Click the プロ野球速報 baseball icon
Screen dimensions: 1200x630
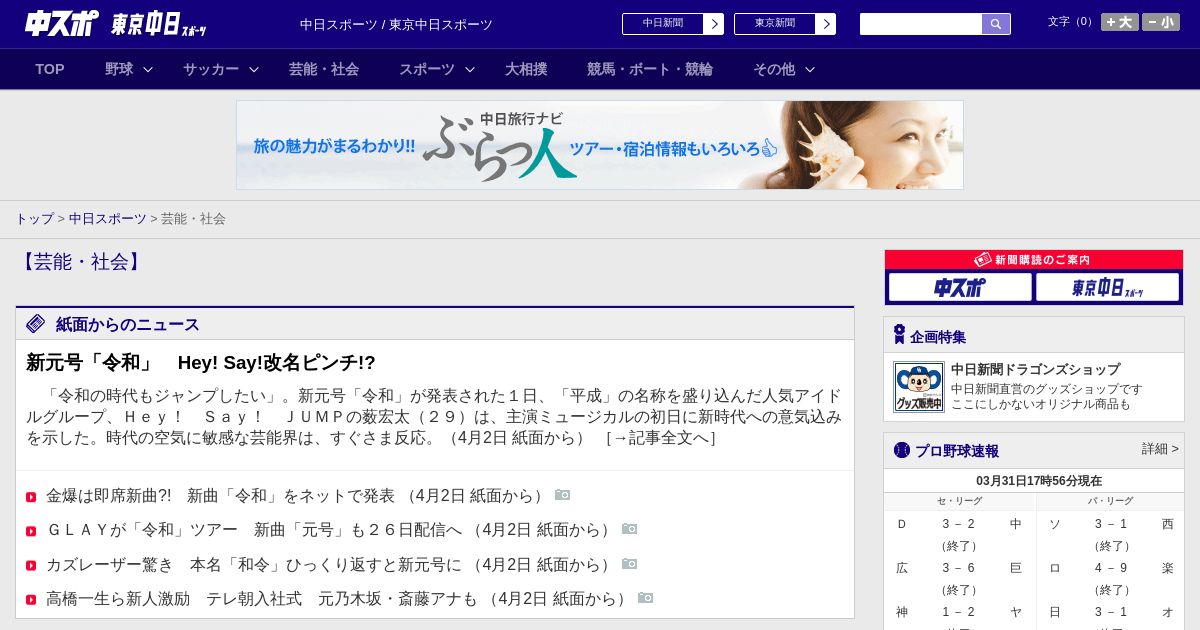click(x=902, y=450)
